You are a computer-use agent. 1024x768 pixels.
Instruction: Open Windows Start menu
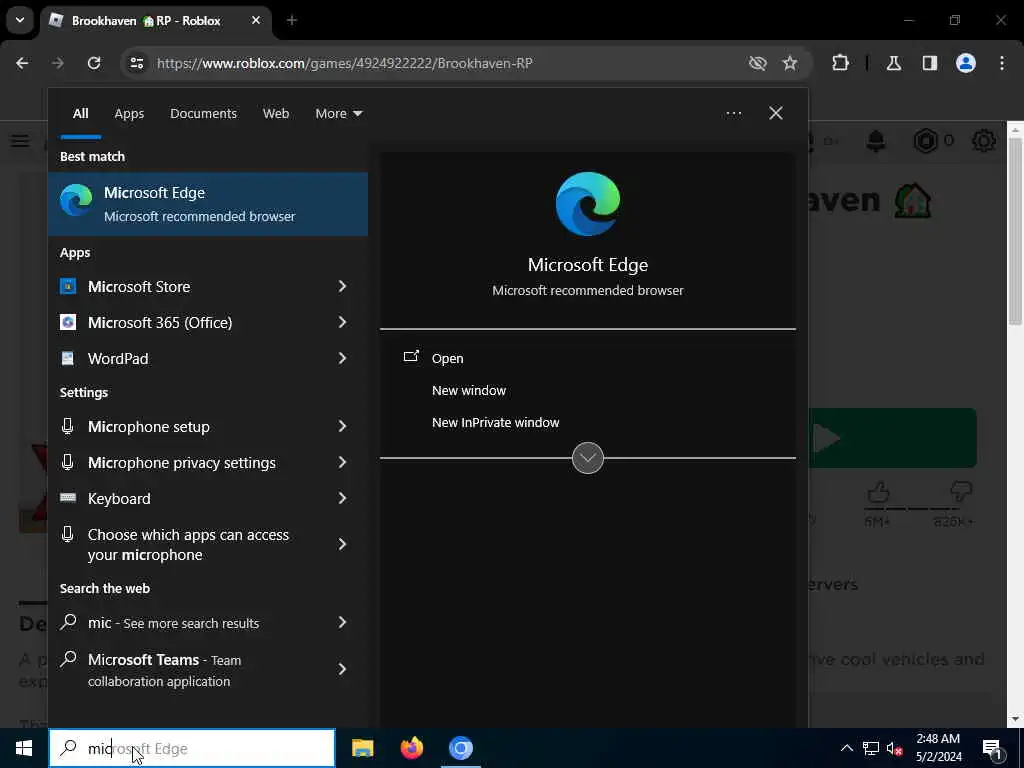(x=24, y=748)
